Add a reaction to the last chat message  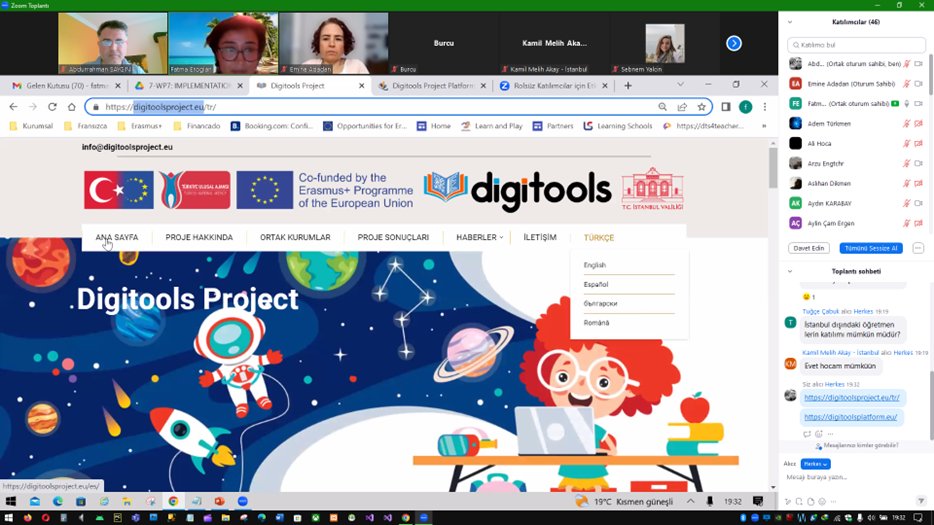(818, 434)
